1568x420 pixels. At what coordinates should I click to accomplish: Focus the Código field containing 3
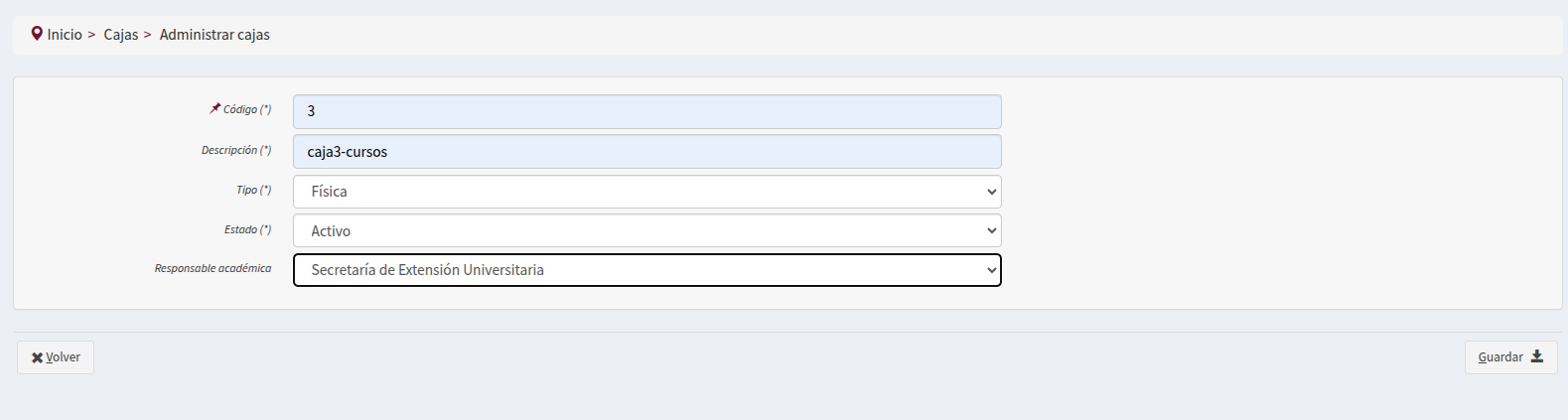[646, 111]
